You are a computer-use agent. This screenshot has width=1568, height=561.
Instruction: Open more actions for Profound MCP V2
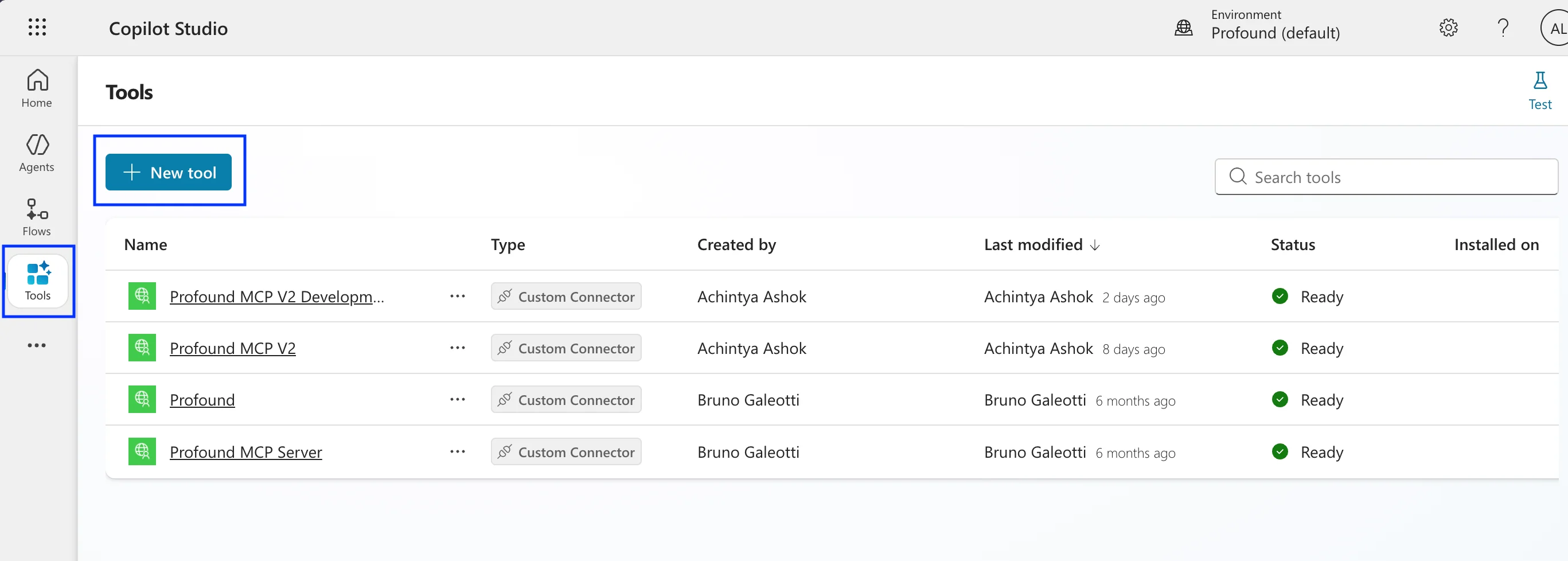pos(458,348)
